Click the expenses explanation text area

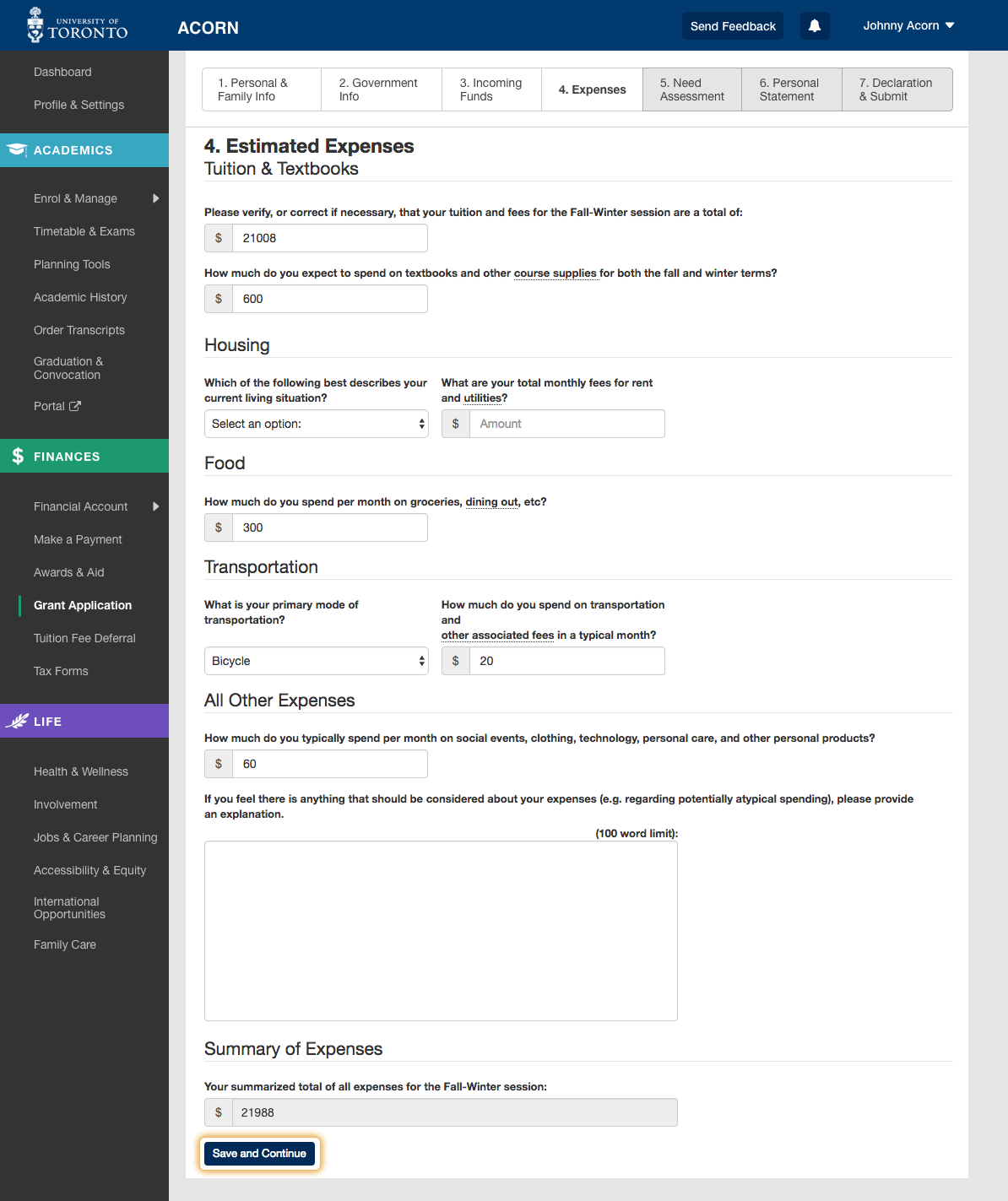(441, 931)
